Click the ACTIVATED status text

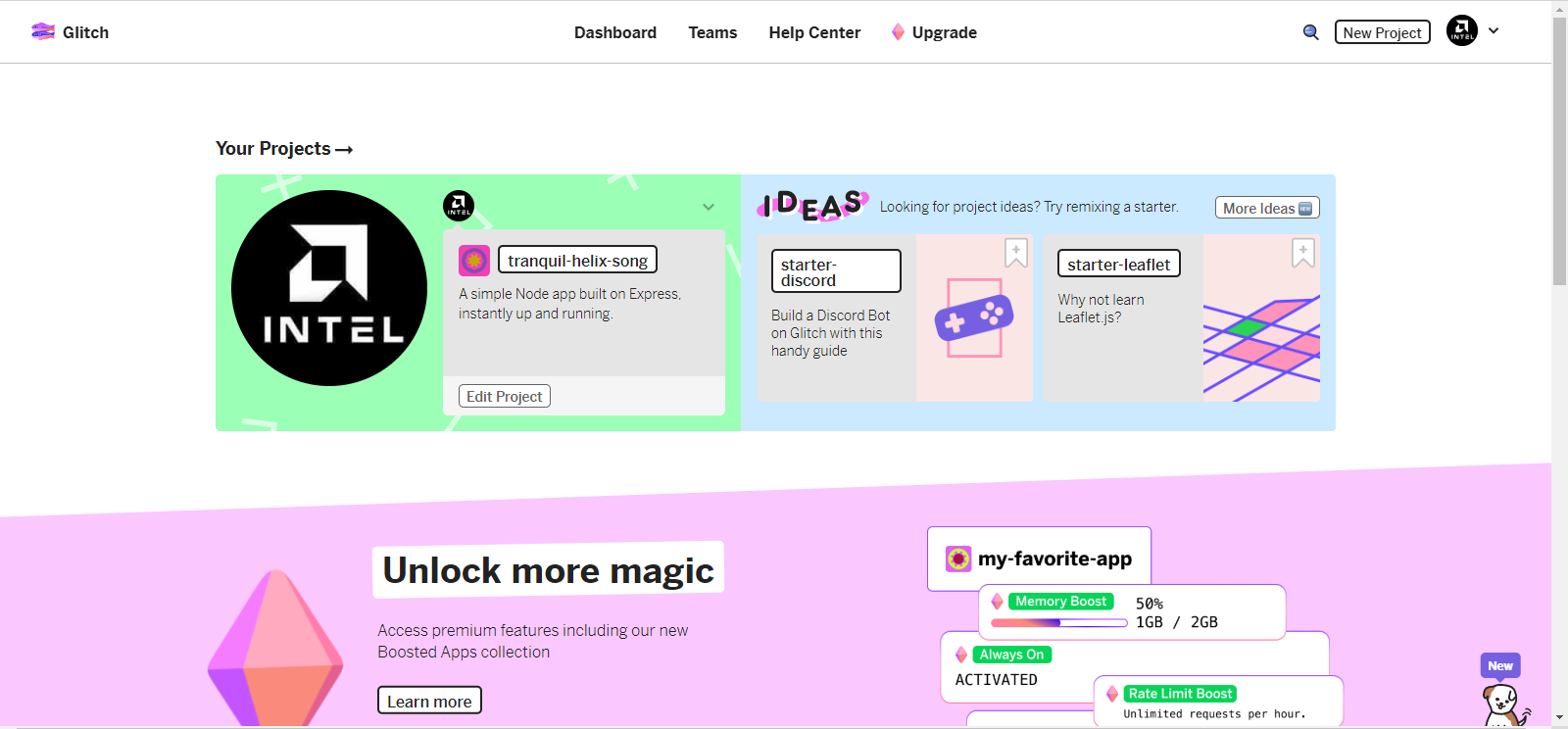click(x=996, y=679)
